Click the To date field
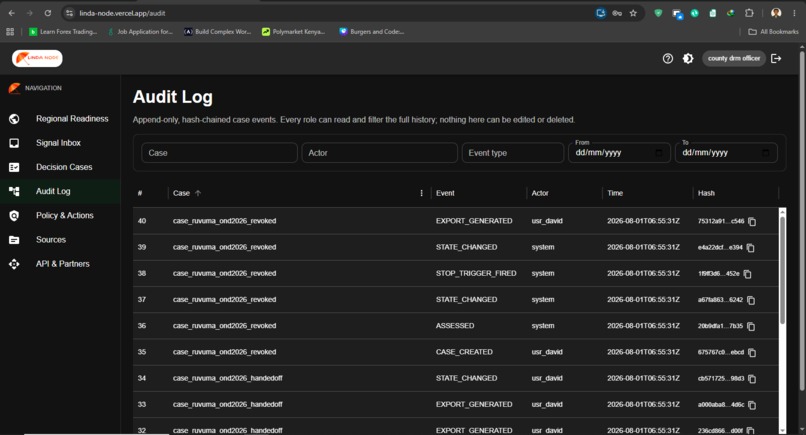 726,153
